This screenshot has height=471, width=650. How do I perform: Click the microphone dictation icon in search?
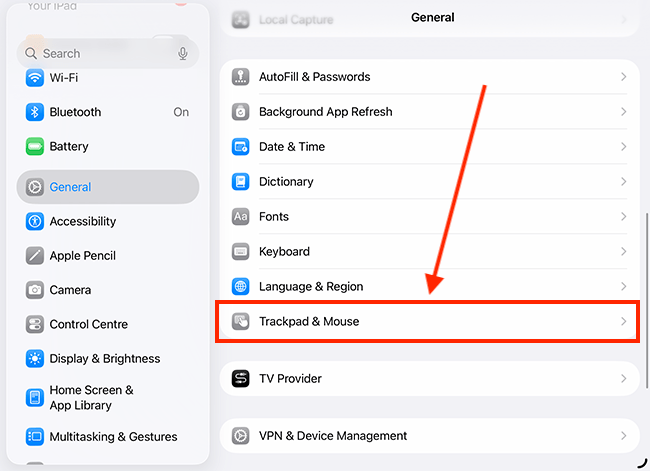pyautogui.click(x=183, y=53)
